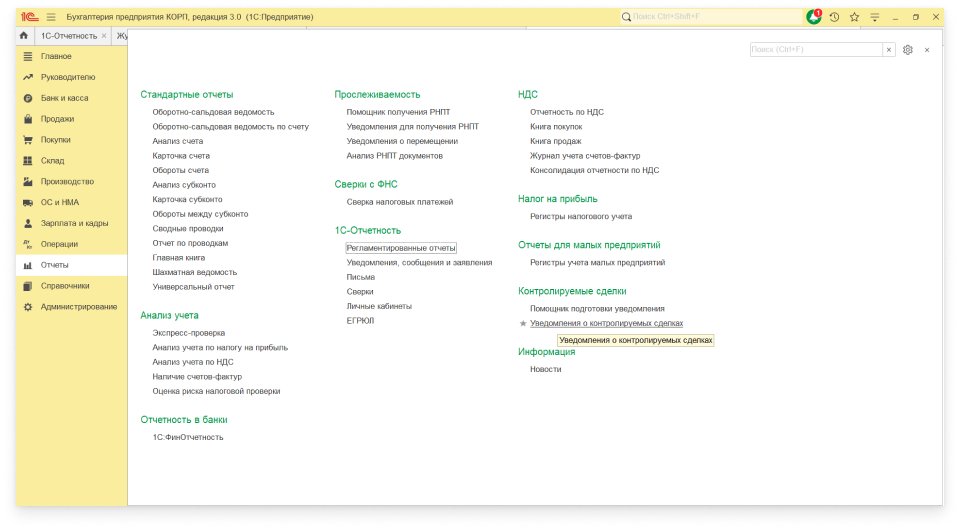Click the Руководителю chart icon

pos(28,77)
